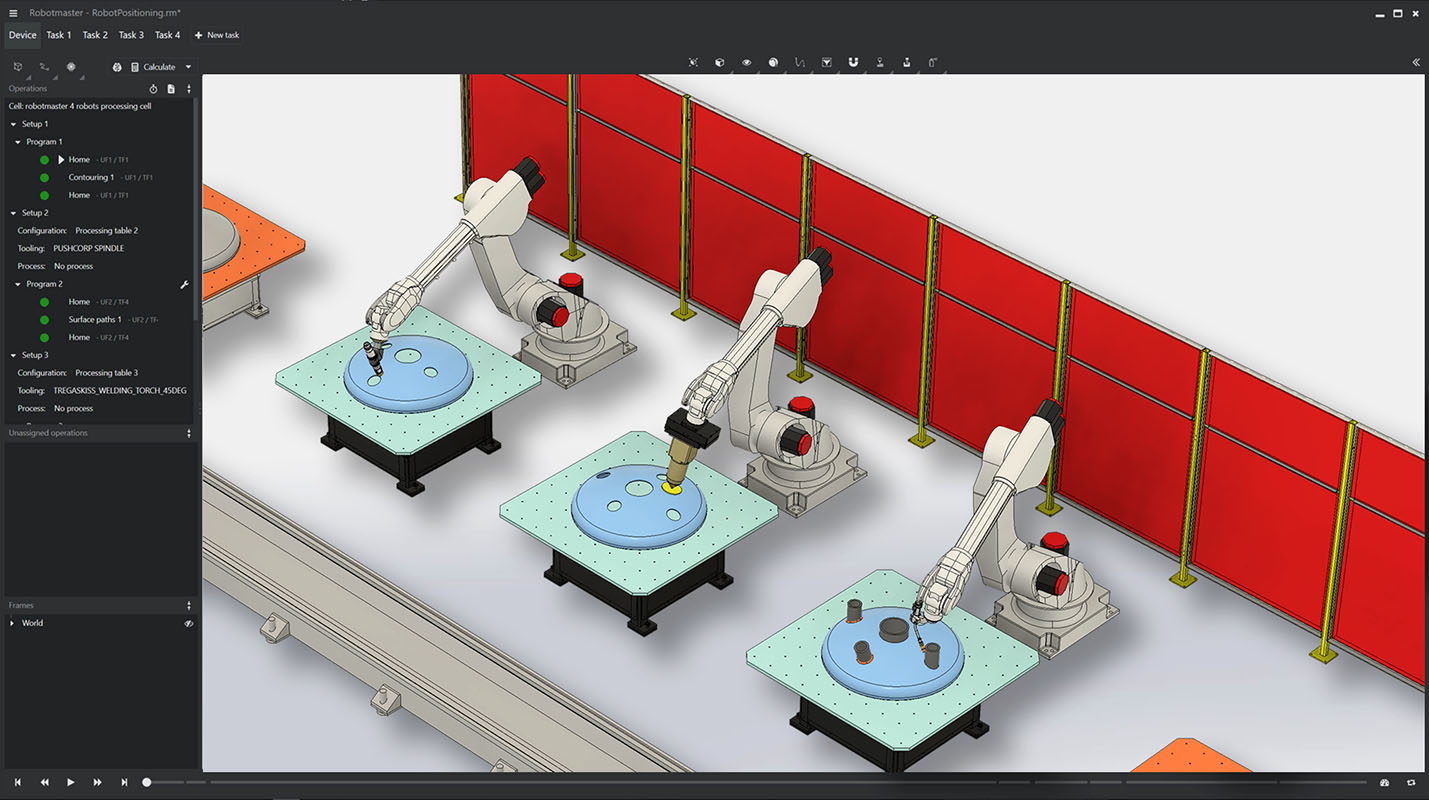The image size is (1429, 800).
Task: Click the wrench icon next to Program 2
Action: (184, 284)
